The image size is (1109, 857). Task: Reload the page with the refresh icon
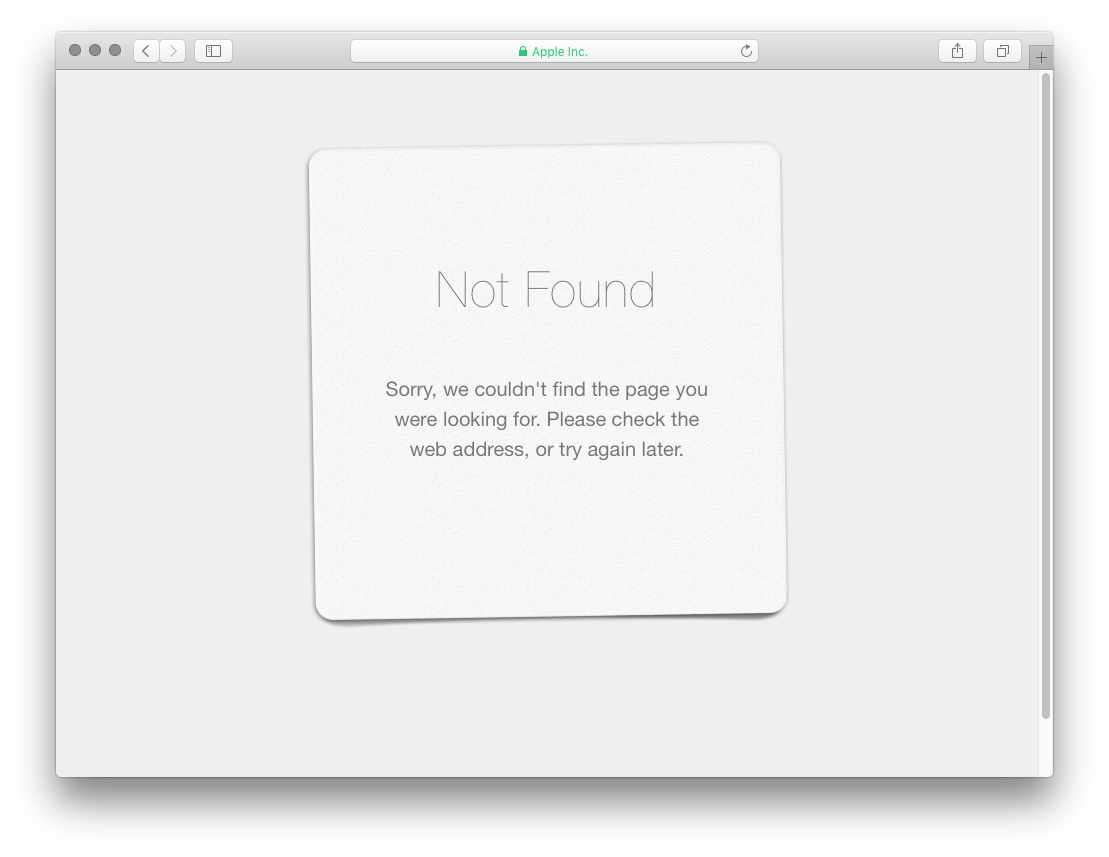point(745,51)
